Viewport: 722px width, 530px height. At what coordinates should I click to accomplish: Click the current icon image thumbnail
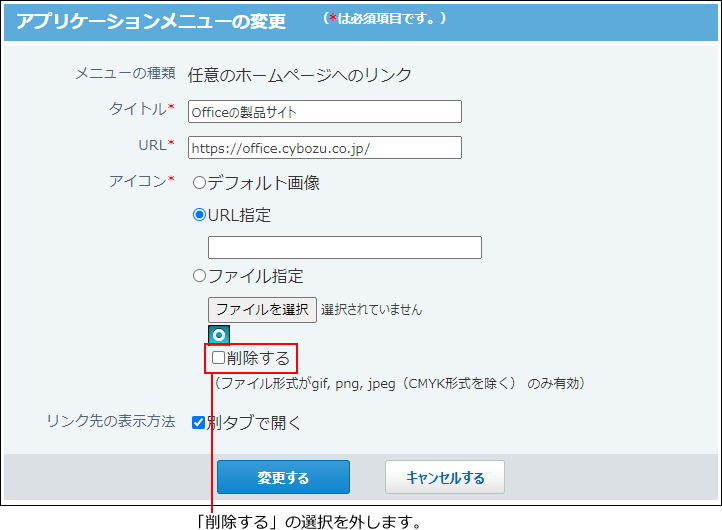[219, 335]
